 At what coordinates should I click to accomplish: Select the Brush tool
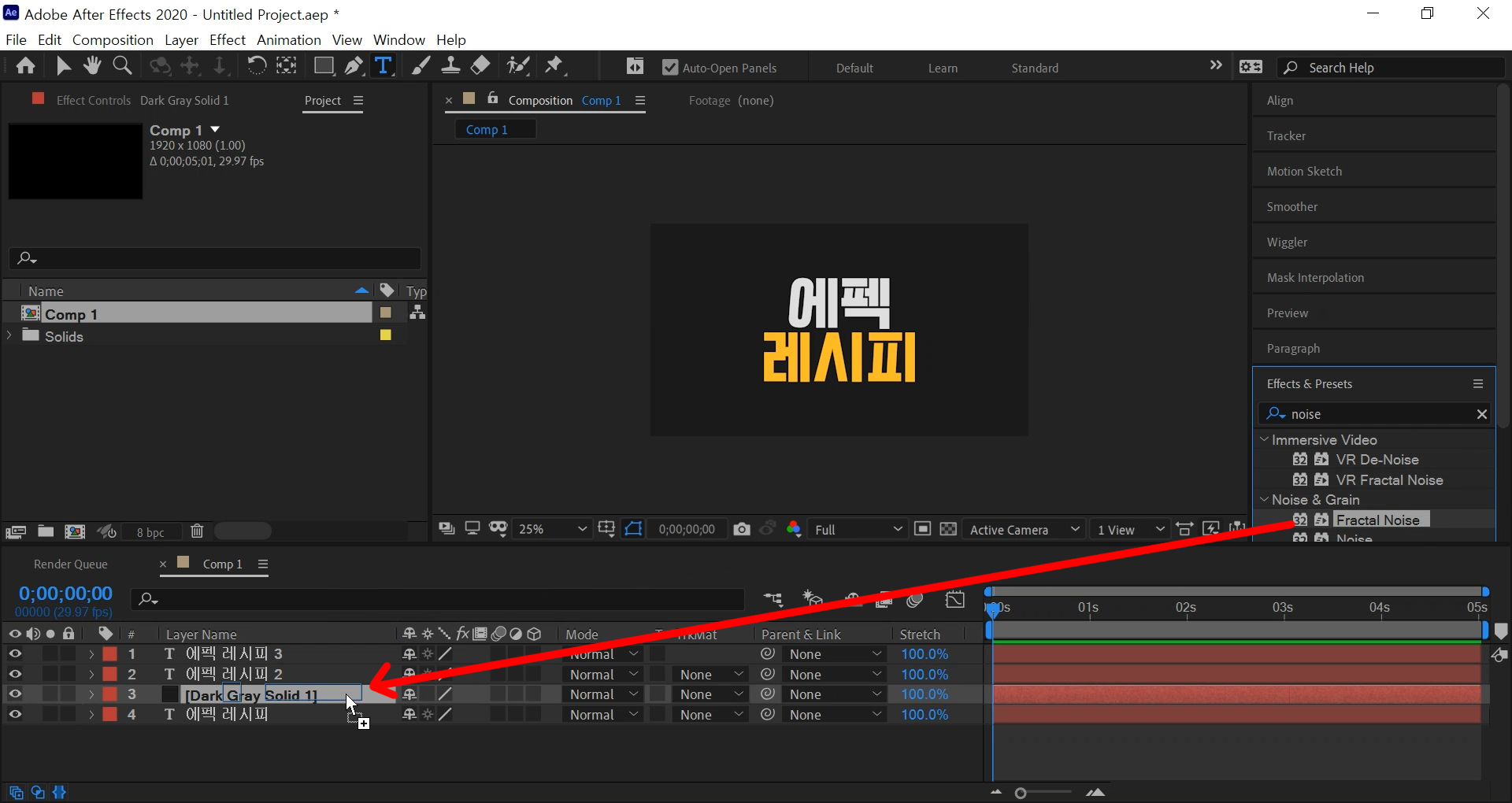421,66
